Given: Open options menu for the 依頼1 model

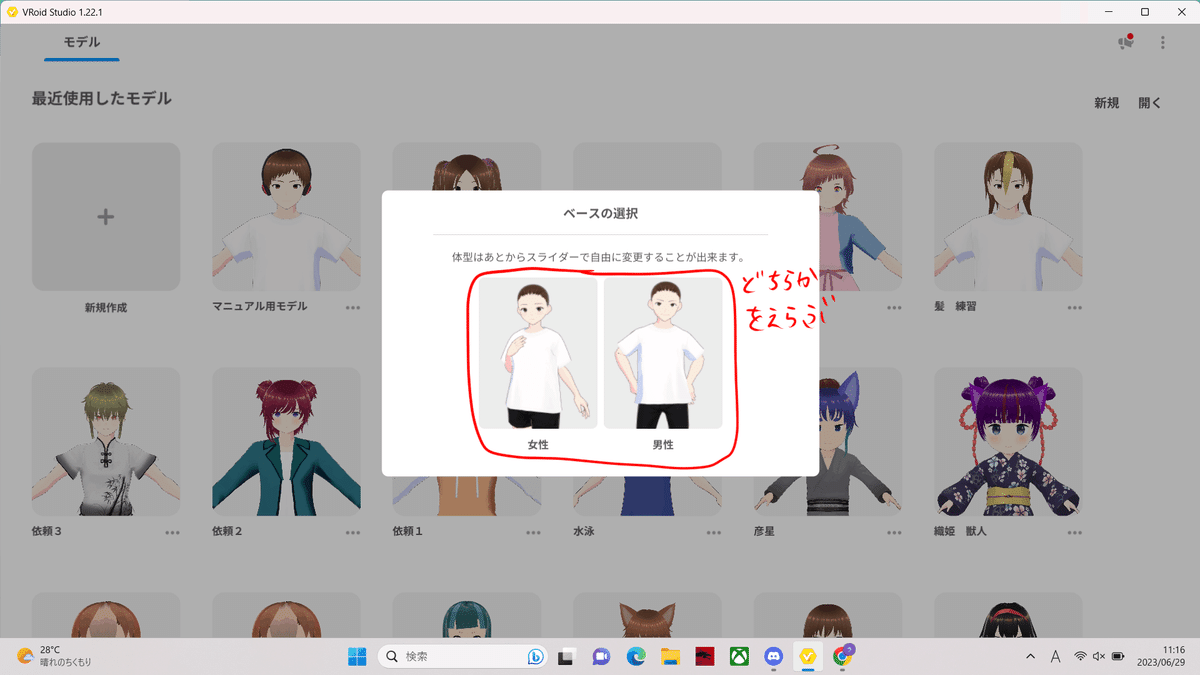Looking at the screenshot, I should [x=533, y=534].
